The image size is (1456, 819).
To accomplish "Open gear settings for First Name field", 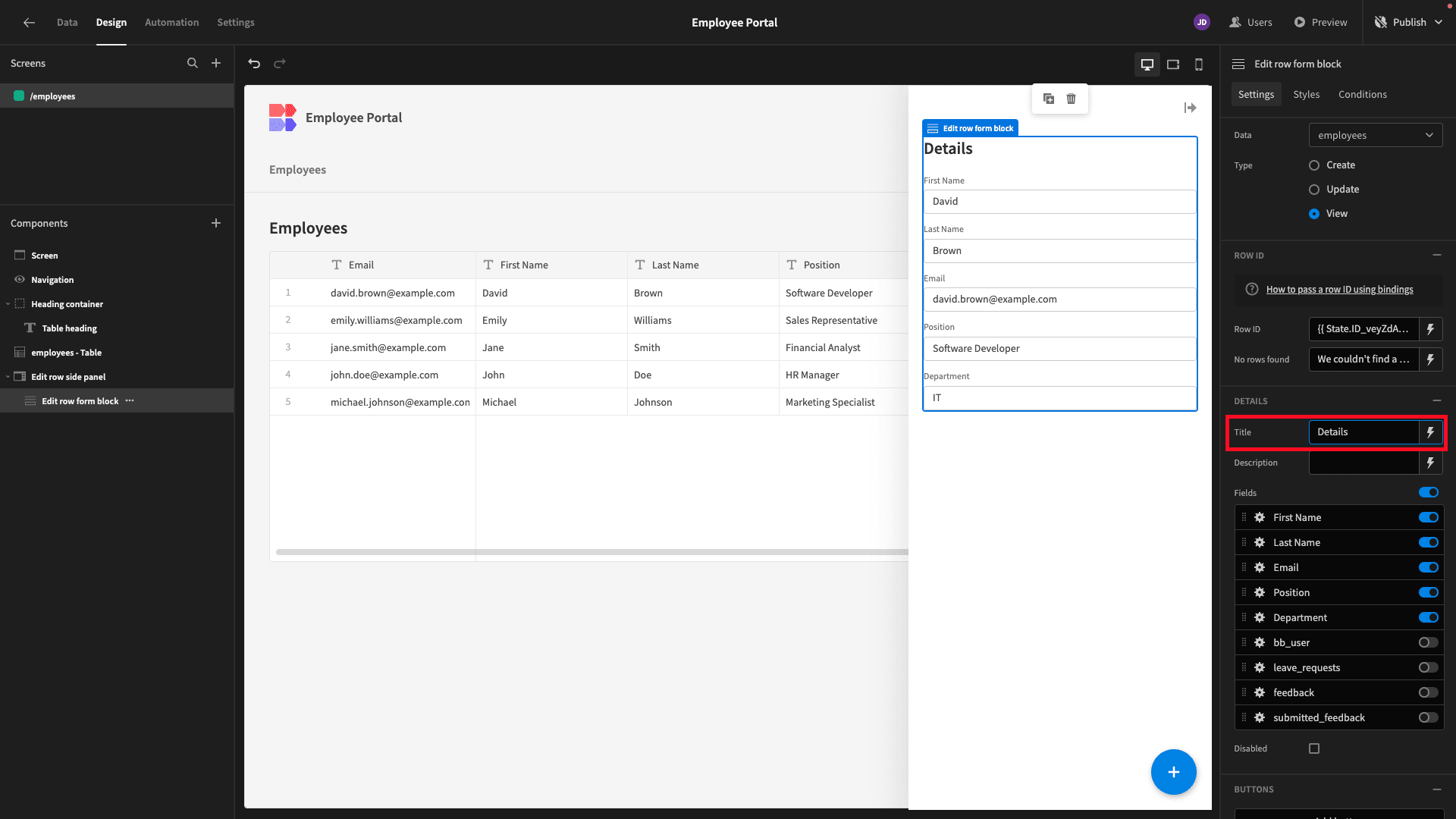I will (x=1260, y=518).
